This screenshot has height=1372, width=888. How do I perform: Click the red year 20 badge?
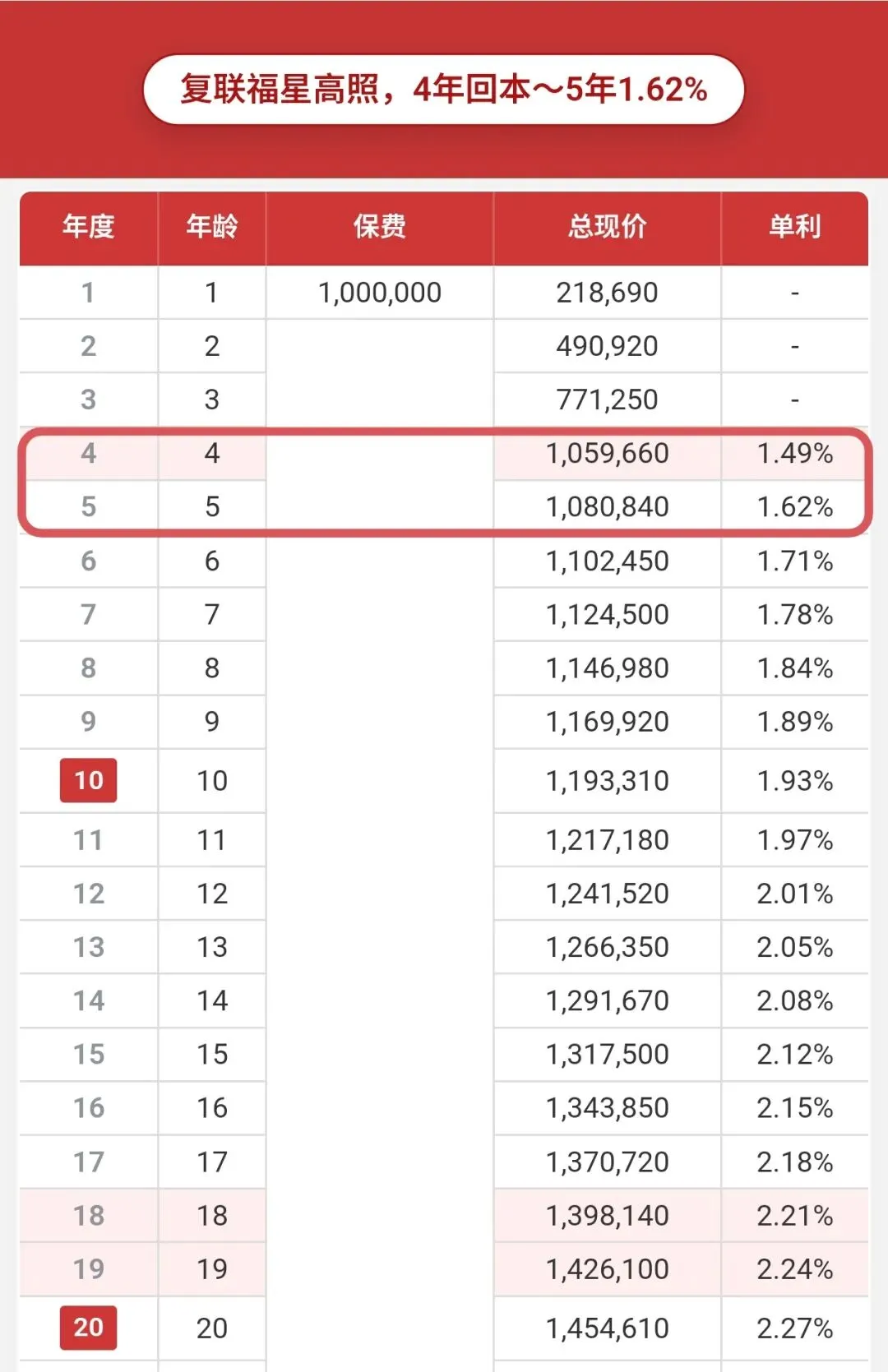click(x=89, y=1327)
